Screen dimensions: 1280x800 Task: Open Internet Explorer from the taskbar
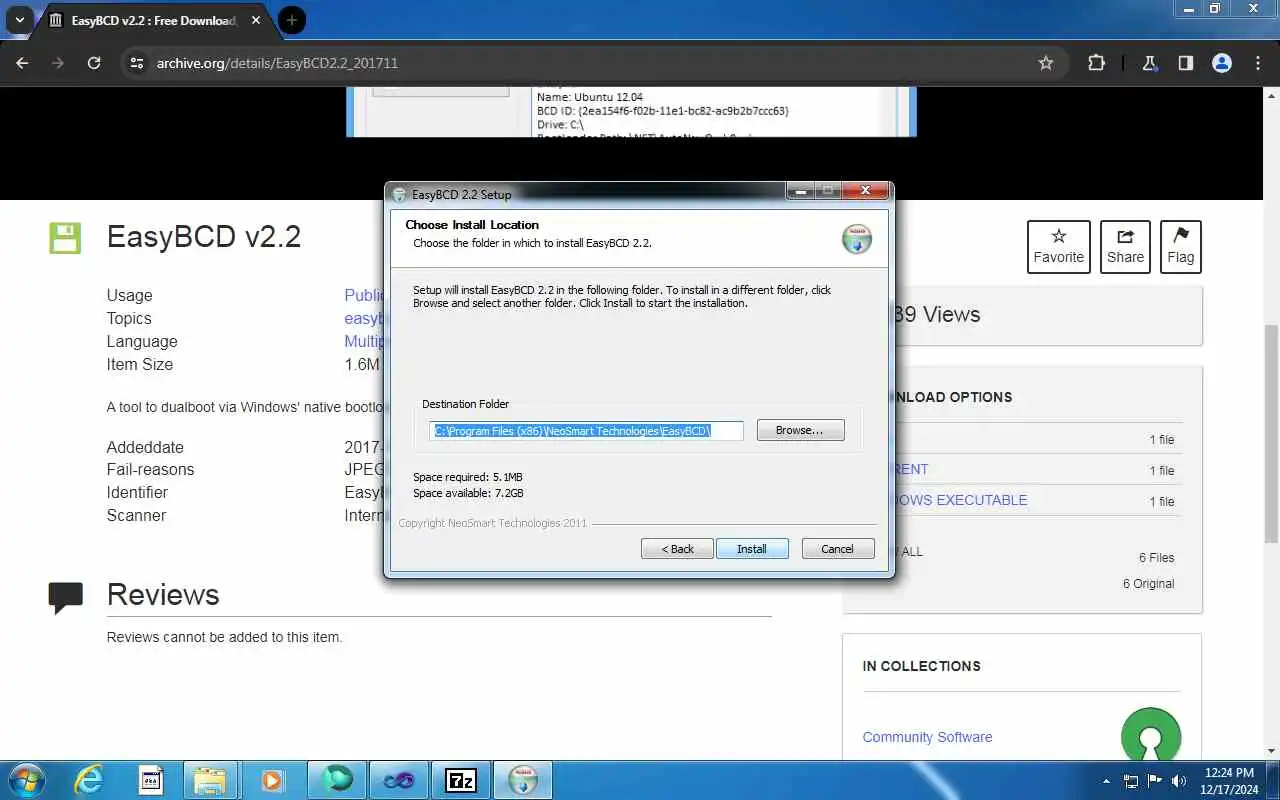[89, 780]
